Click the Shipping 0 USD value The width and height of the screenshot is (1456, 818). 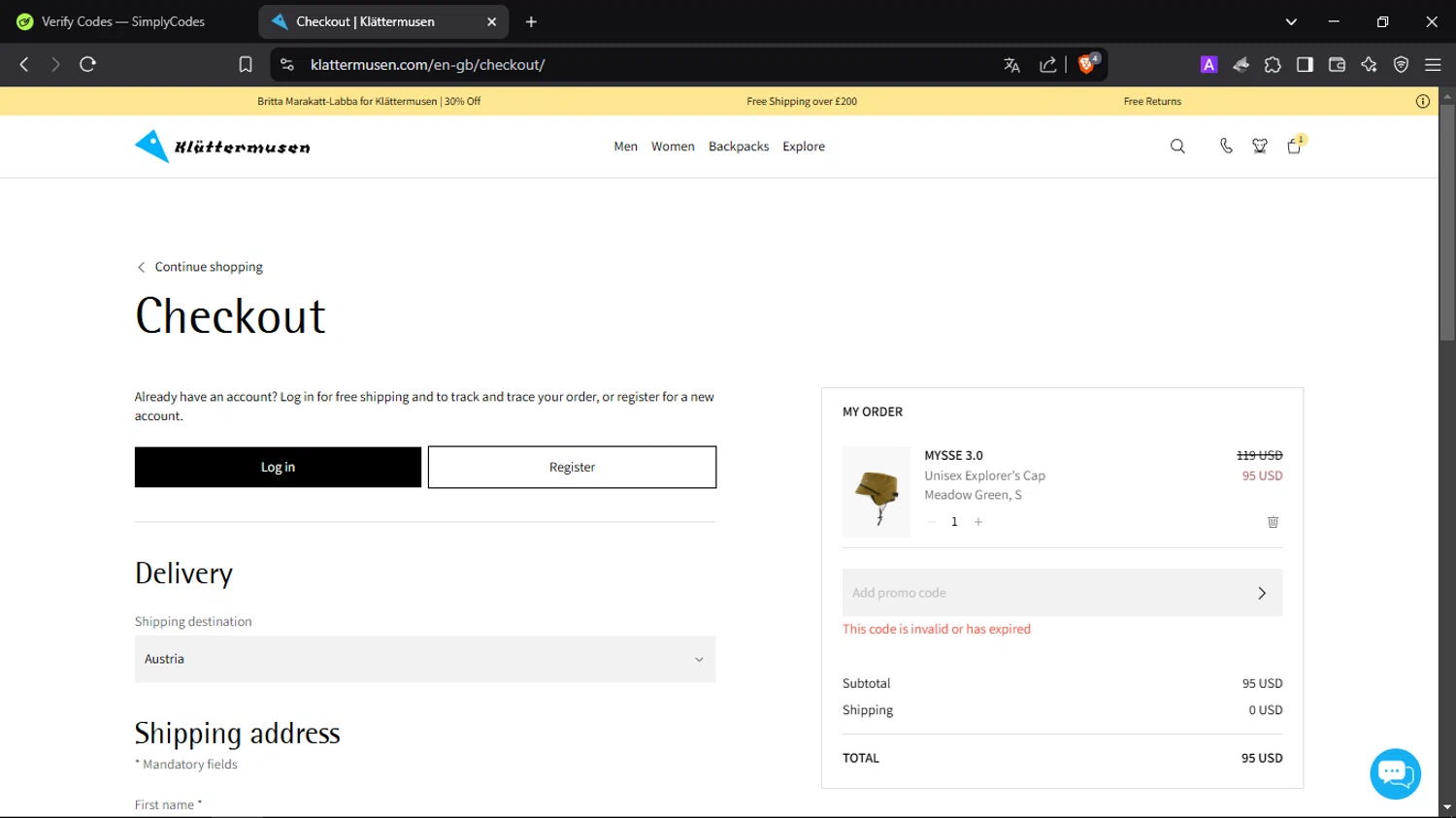tap(1266, 710)
